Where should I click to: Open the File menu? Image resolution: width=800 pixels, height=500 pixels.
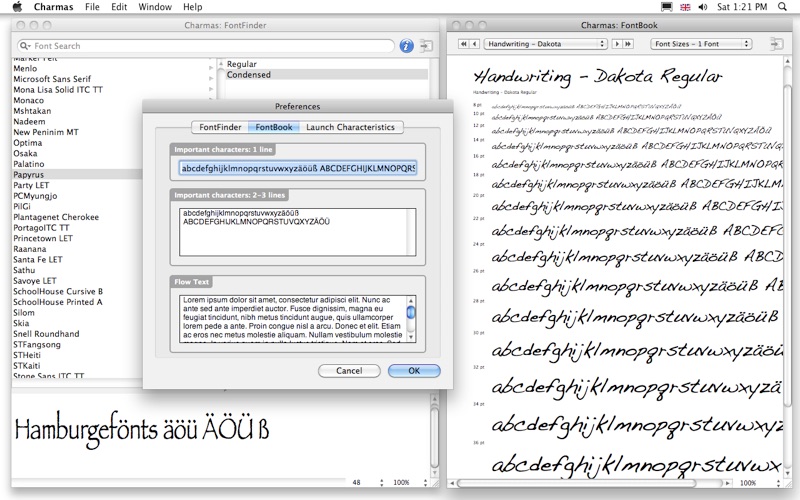tap(92, 7)
